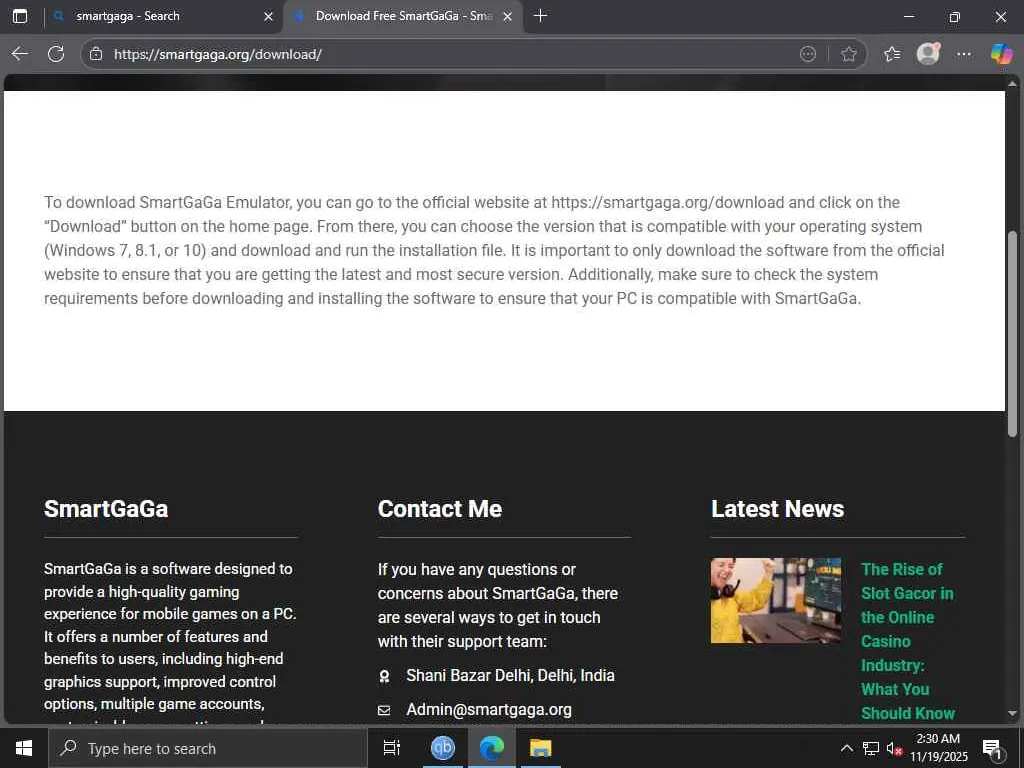
Task: Open the Slot Gacor article thumbnail
Action: coord(776,600)
